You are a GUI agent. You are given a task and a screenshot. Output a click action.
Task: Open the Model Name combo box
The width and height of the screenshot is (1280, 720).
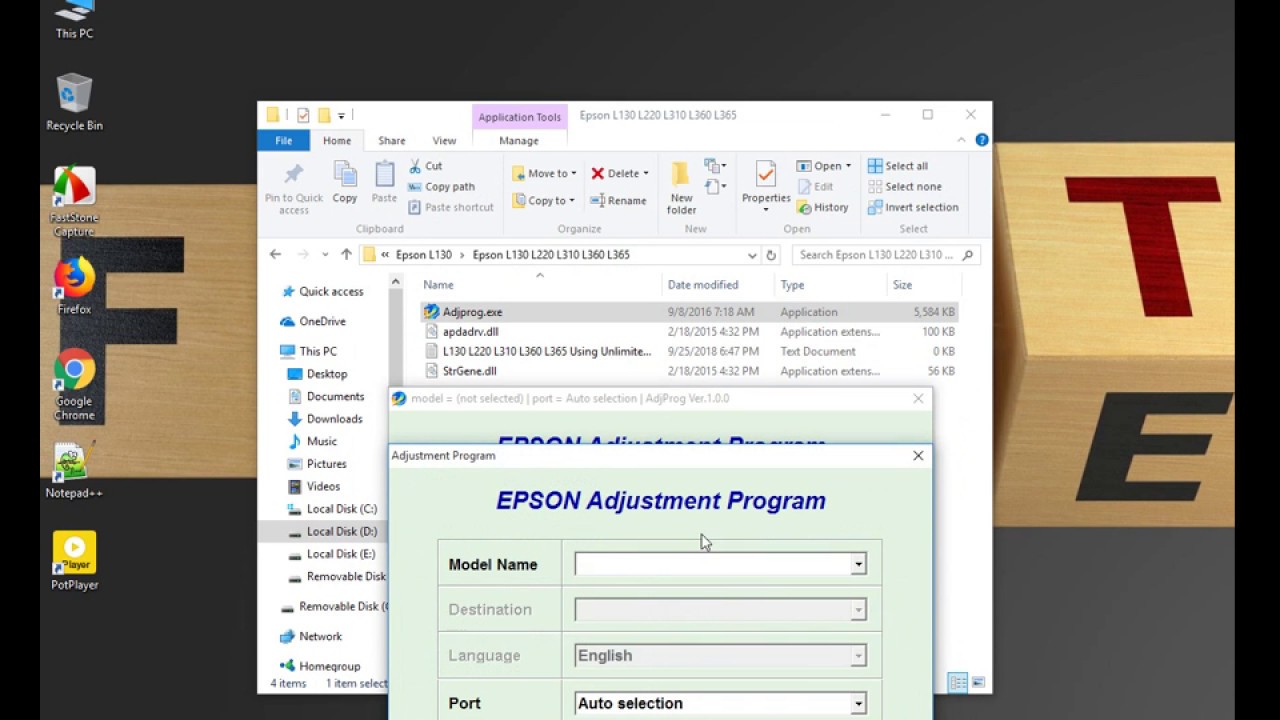(720, 565)
